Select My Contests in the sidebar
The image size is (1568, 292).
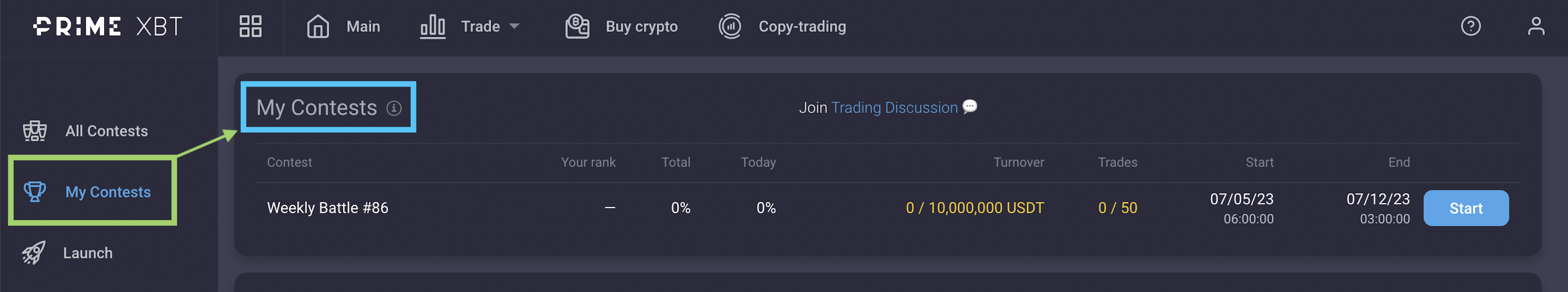pyautogui.click(x=108, y=192)
